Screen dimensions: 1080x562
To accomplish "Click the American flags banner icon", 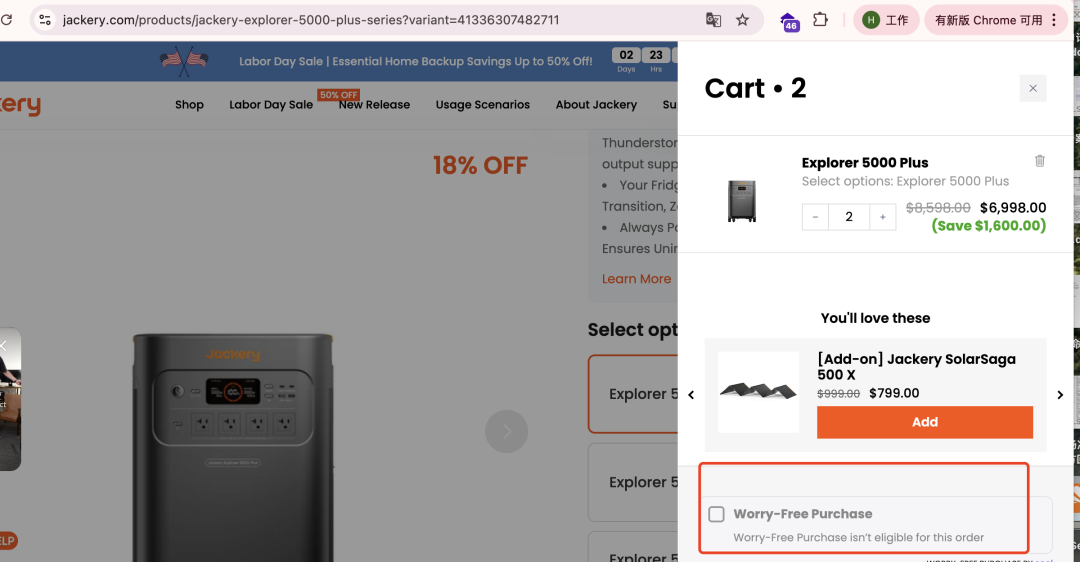I will pos(184,61).
